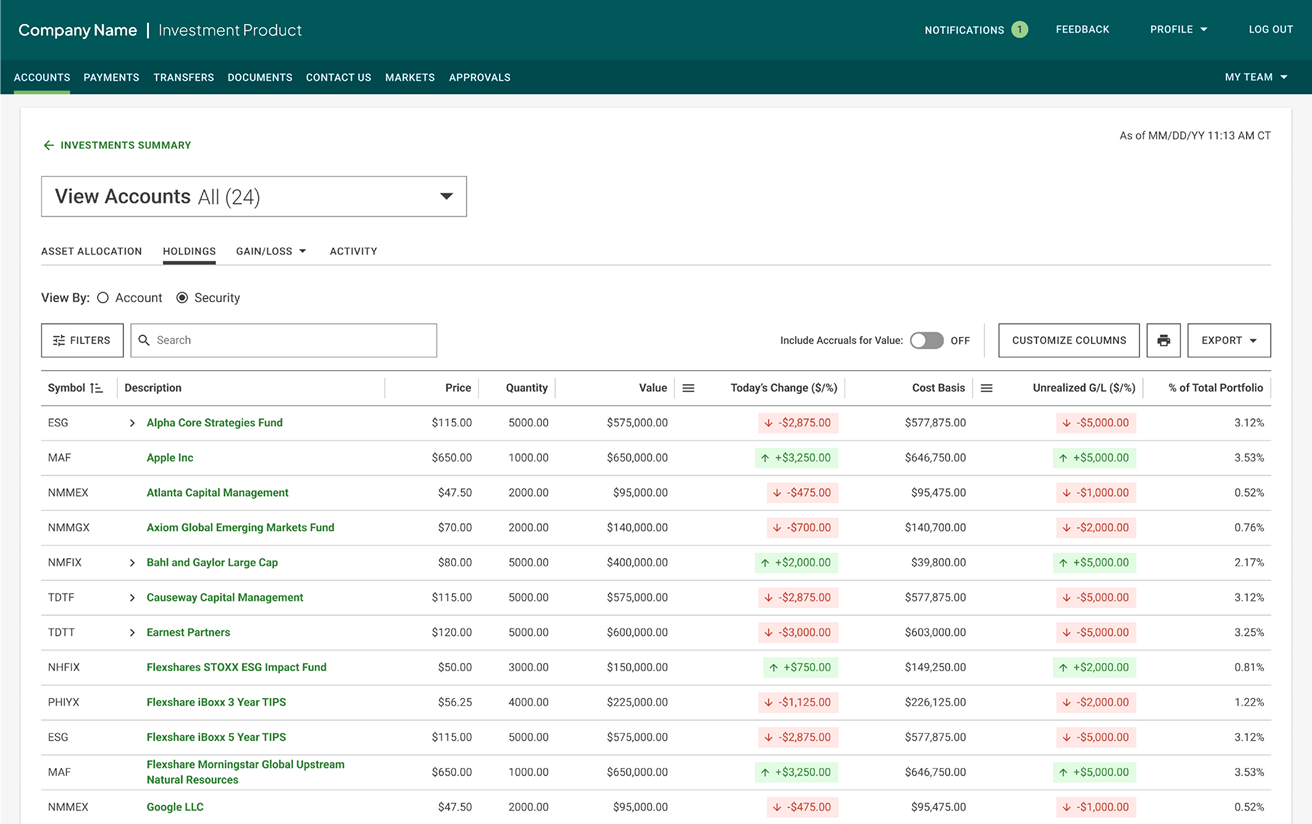Open the Documents nav item

[260, 77]
